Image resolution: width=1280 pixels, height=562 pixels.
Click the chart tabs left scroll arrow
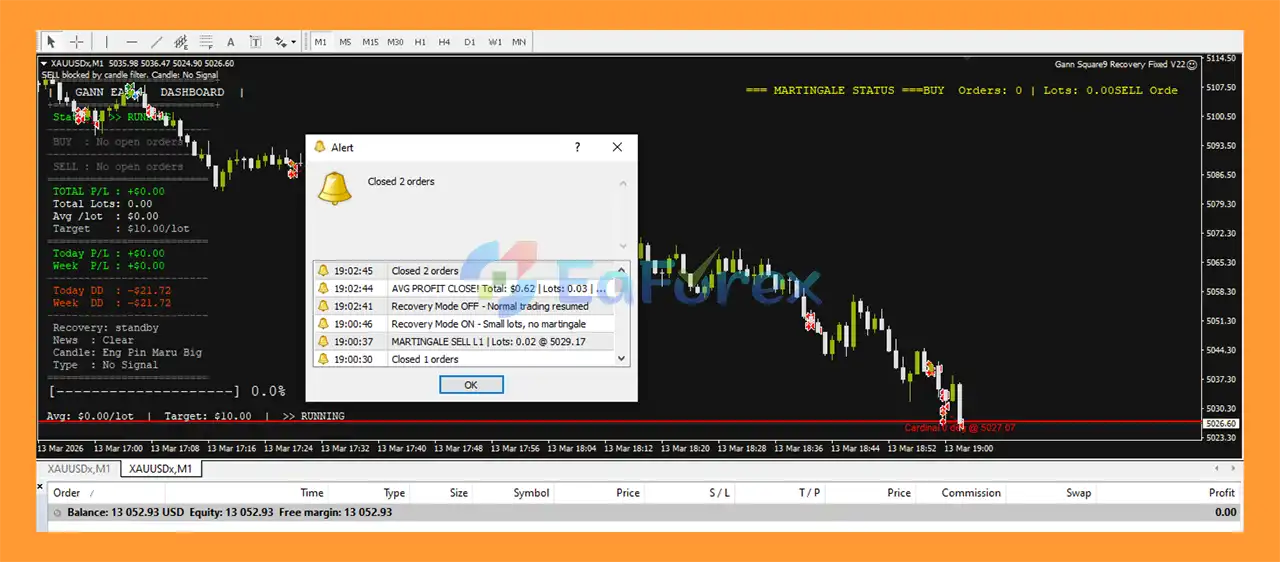pos(1217,468)
